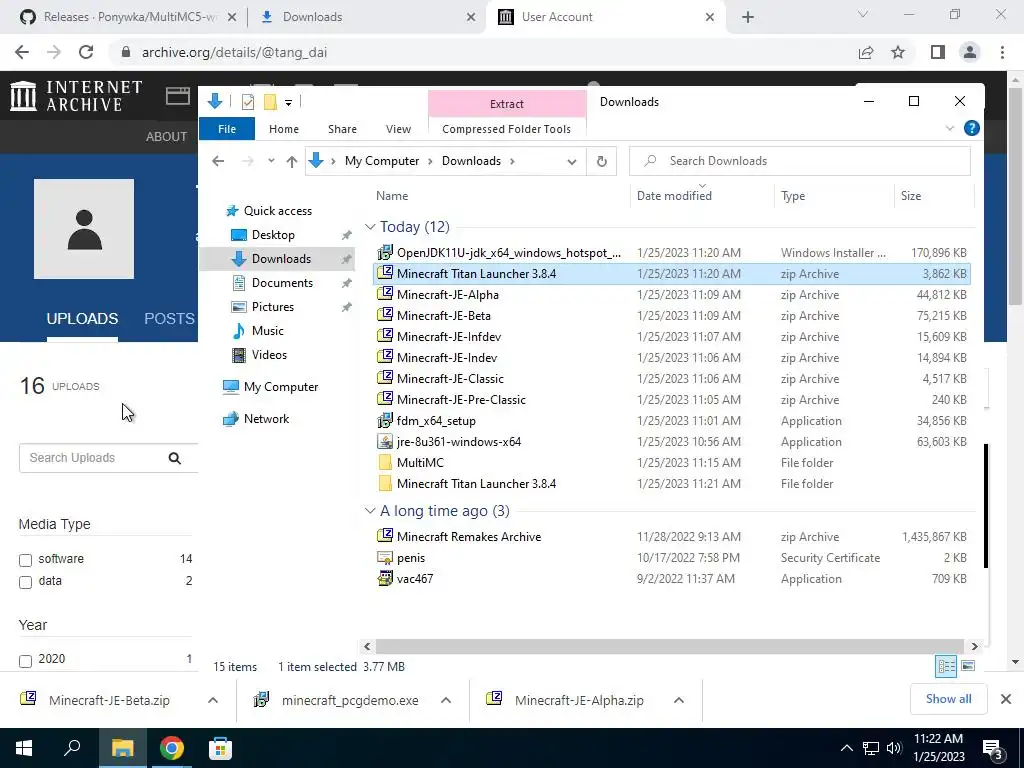This screenshot has width=1024, height=768.
Task: Click Show all downloads button
Action: [x=948, y=699]
